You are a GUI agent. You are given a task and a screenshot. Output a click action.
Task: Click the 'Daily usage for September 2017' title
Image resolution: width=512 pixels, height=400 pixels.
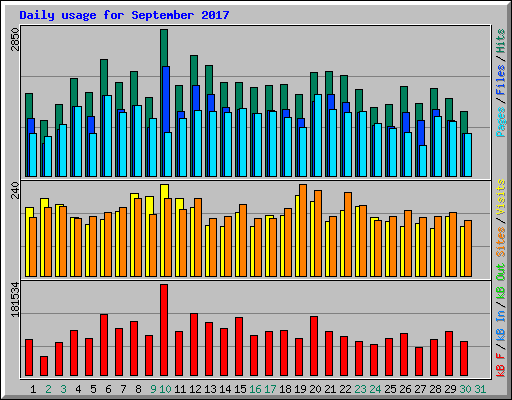coord(124,15)
